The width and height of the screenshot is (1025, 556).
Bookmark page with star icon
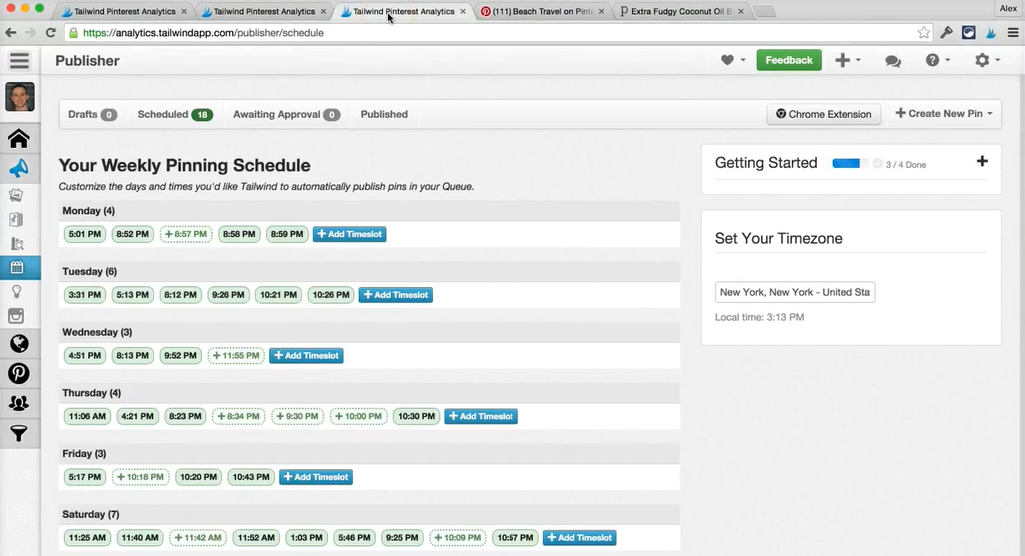pyautogui.click(x=924, y=33)
